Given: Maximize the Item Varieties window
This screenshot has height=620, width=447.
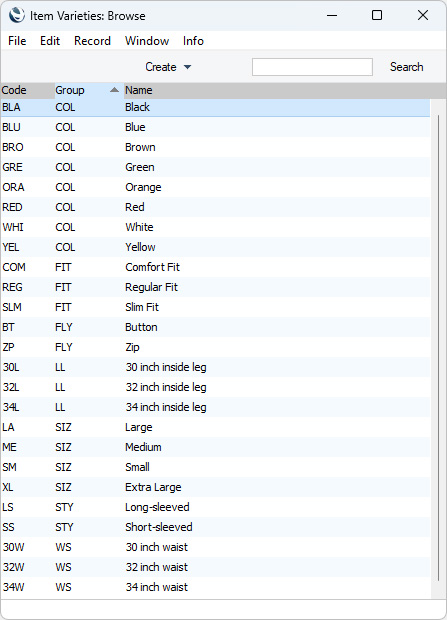Looking at the screenshot, I should coord(377,15).
